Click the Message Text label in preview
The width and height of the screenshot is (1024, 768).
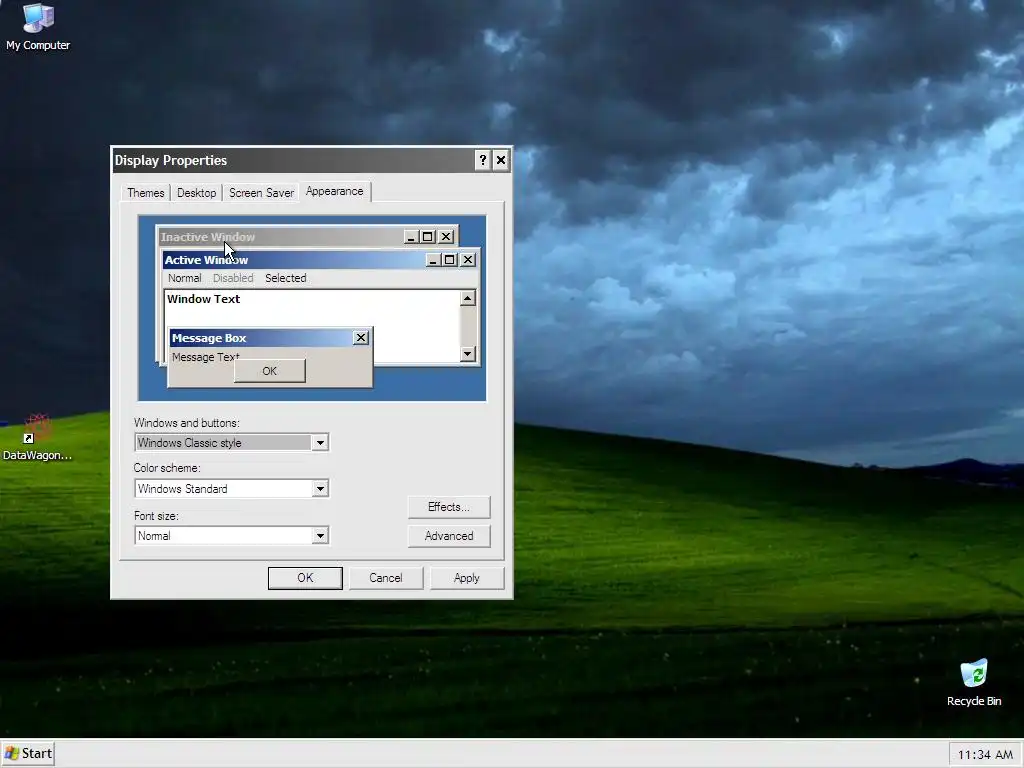click(206, 357)
